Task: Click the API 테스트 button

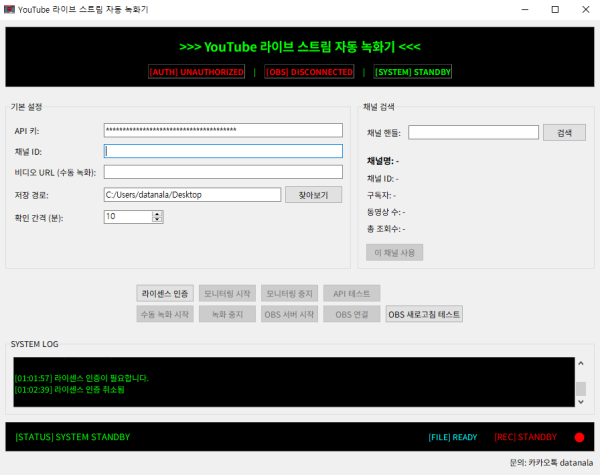Action: click(352, 294)
